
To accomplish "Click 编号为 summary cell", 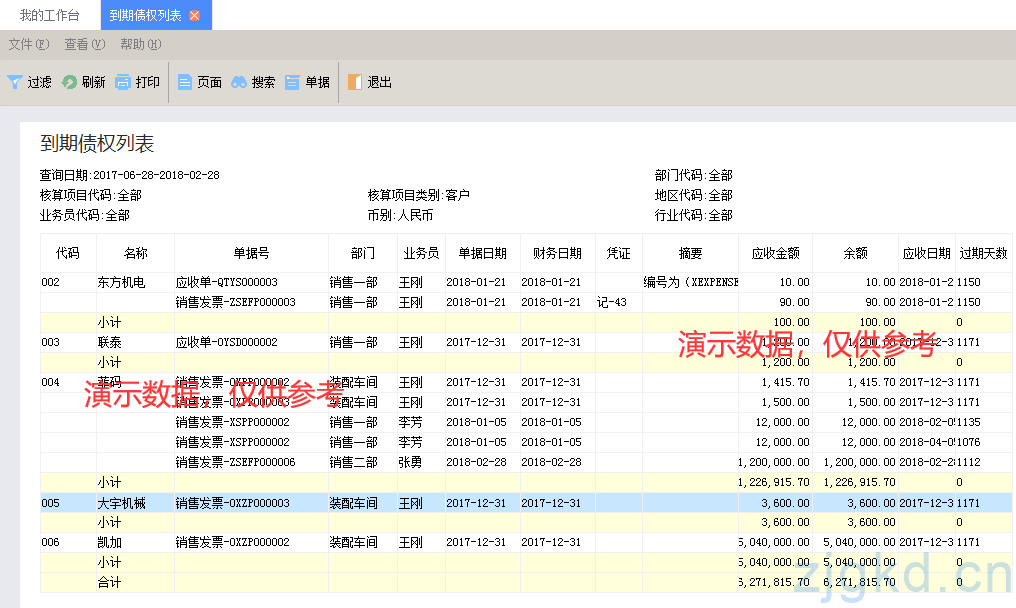I will coord(691,283).
